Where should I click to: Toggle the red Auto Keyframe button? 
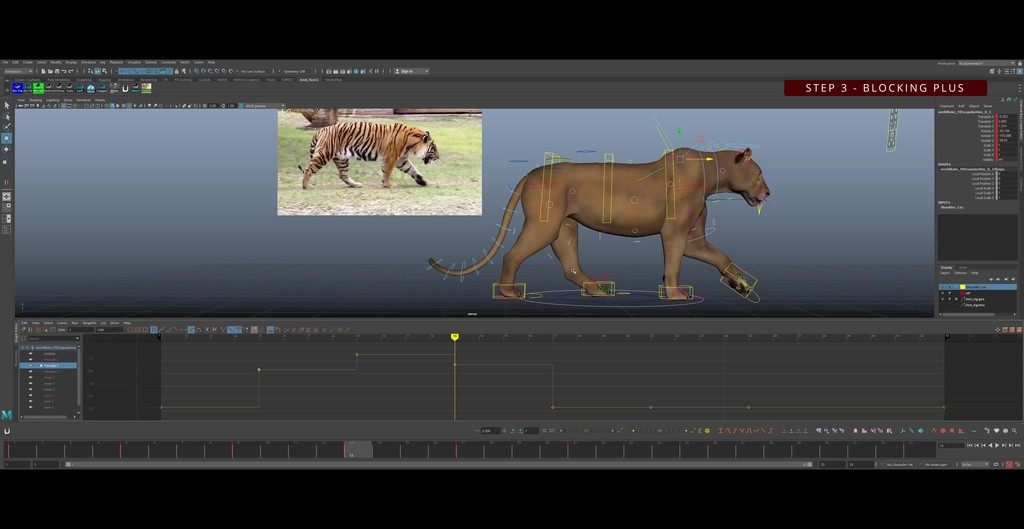point(1009,465)
